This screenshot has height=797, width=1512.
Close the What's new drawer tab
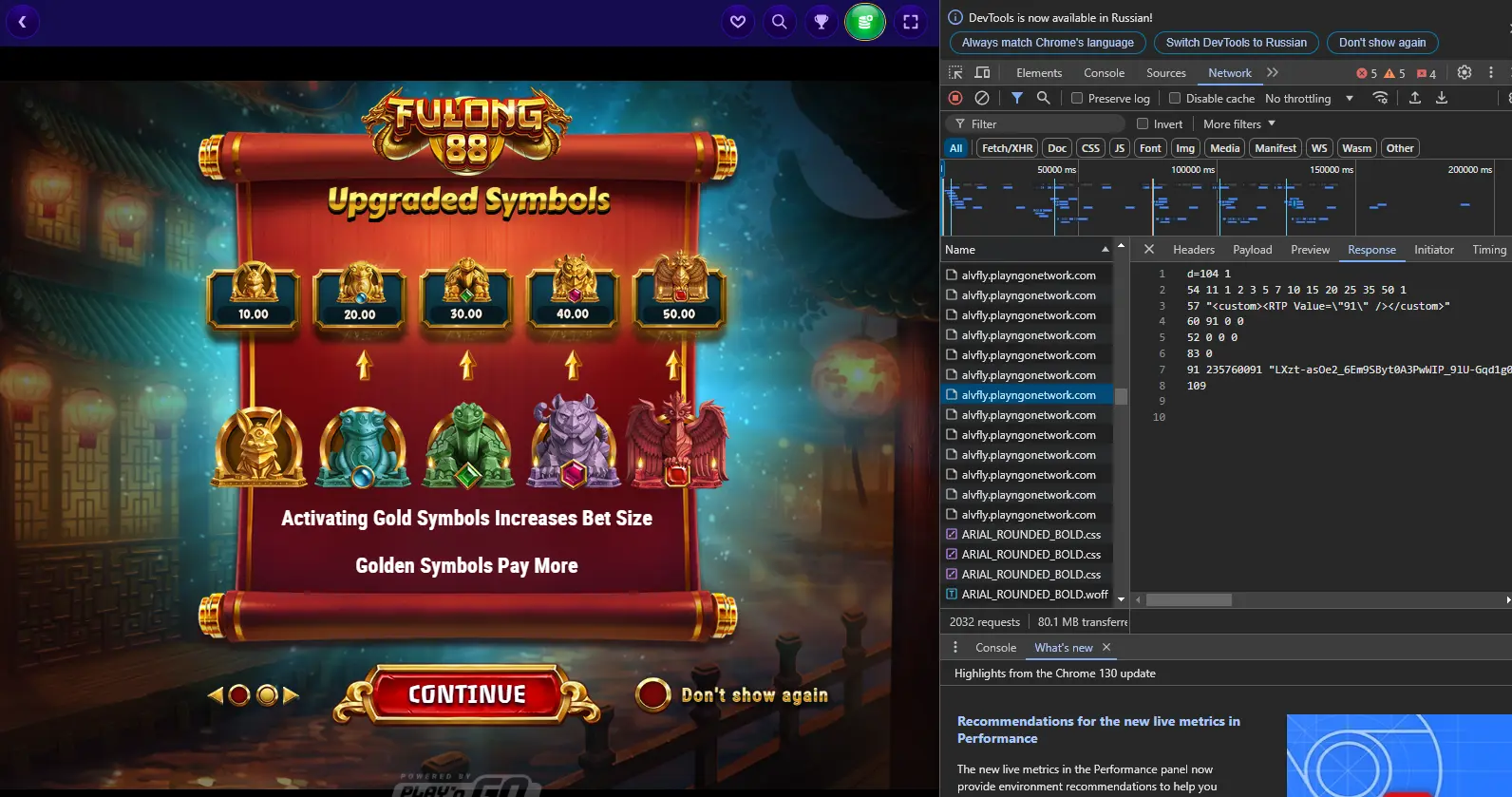pyautogui.click(x=1106, y=647)
